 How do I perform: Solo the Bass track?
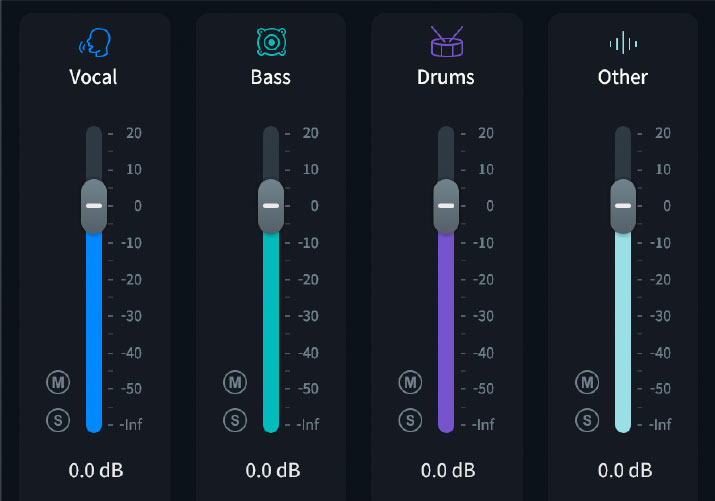(235, 419)
